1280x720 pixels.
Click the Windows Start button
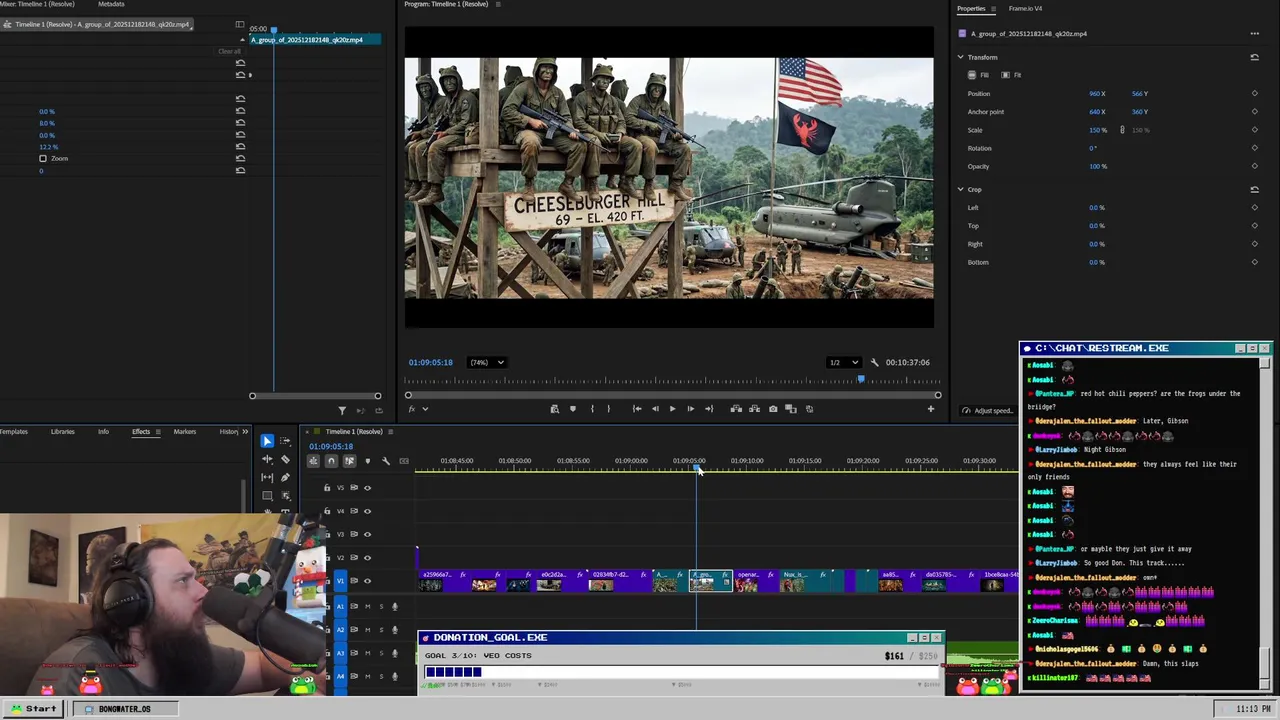pos(34,709)
